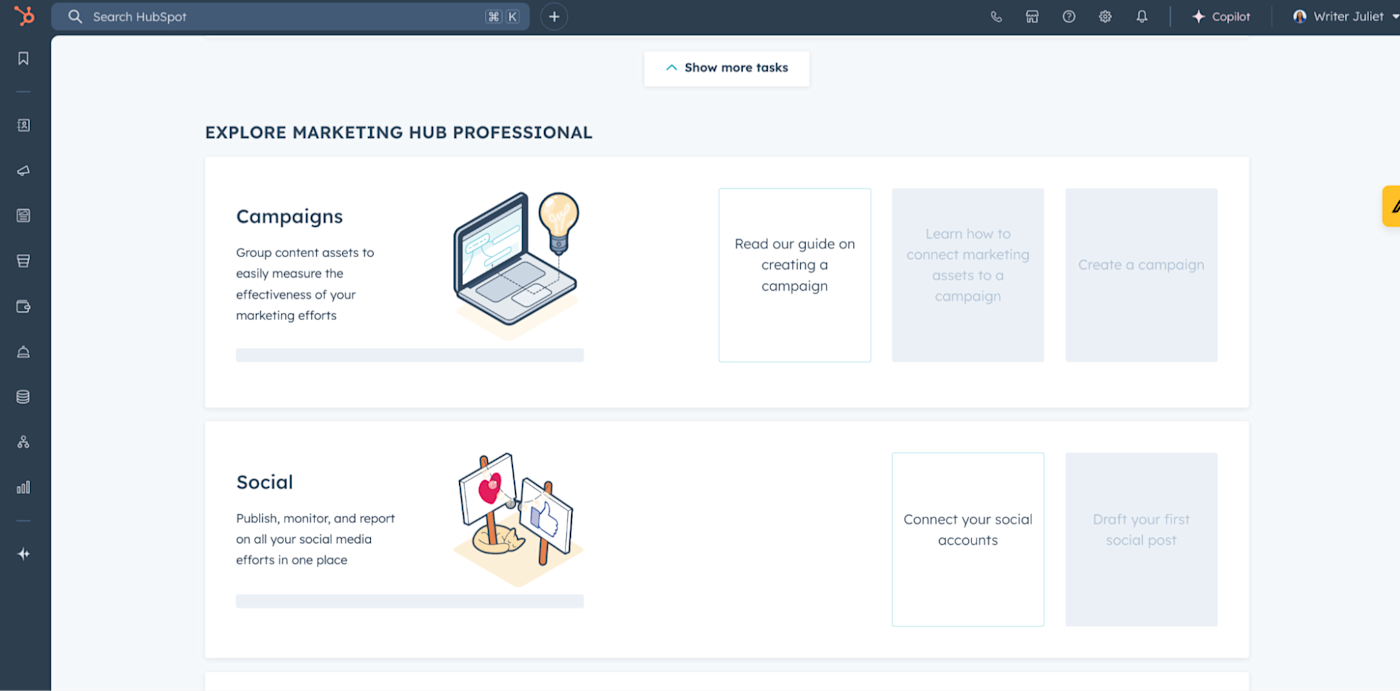Click the ⌘K shortcut badge in search
Viewport: 1400px width, 691px height.
[503, 17]
